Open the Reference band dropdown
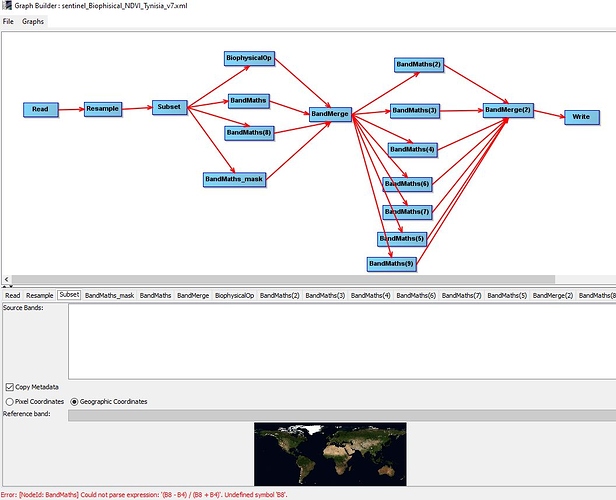 (342, 415)
